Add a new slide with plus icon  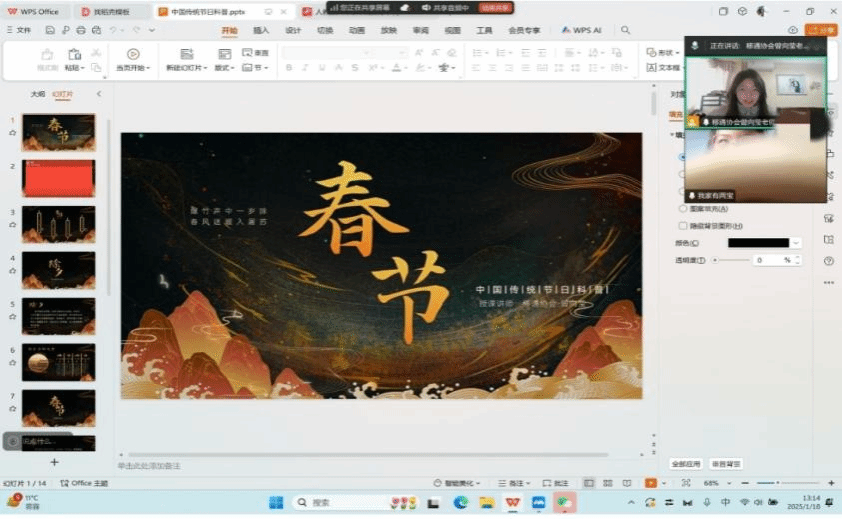pos(54,462)
